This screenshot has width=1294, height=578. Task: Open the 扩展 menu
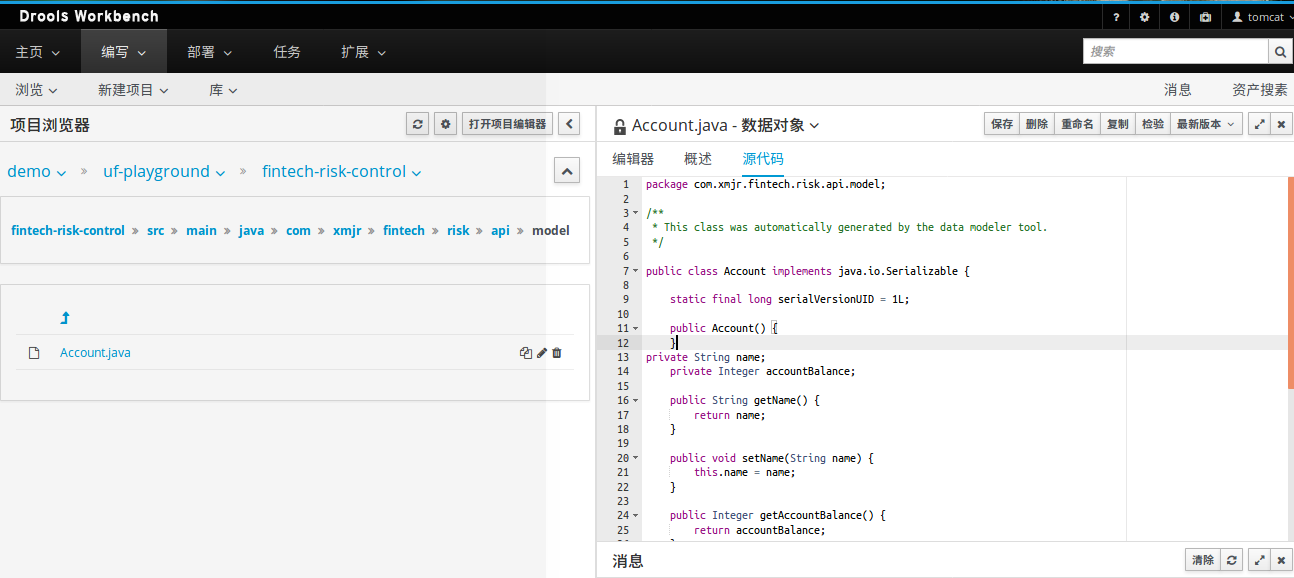[x=363, y=52]
